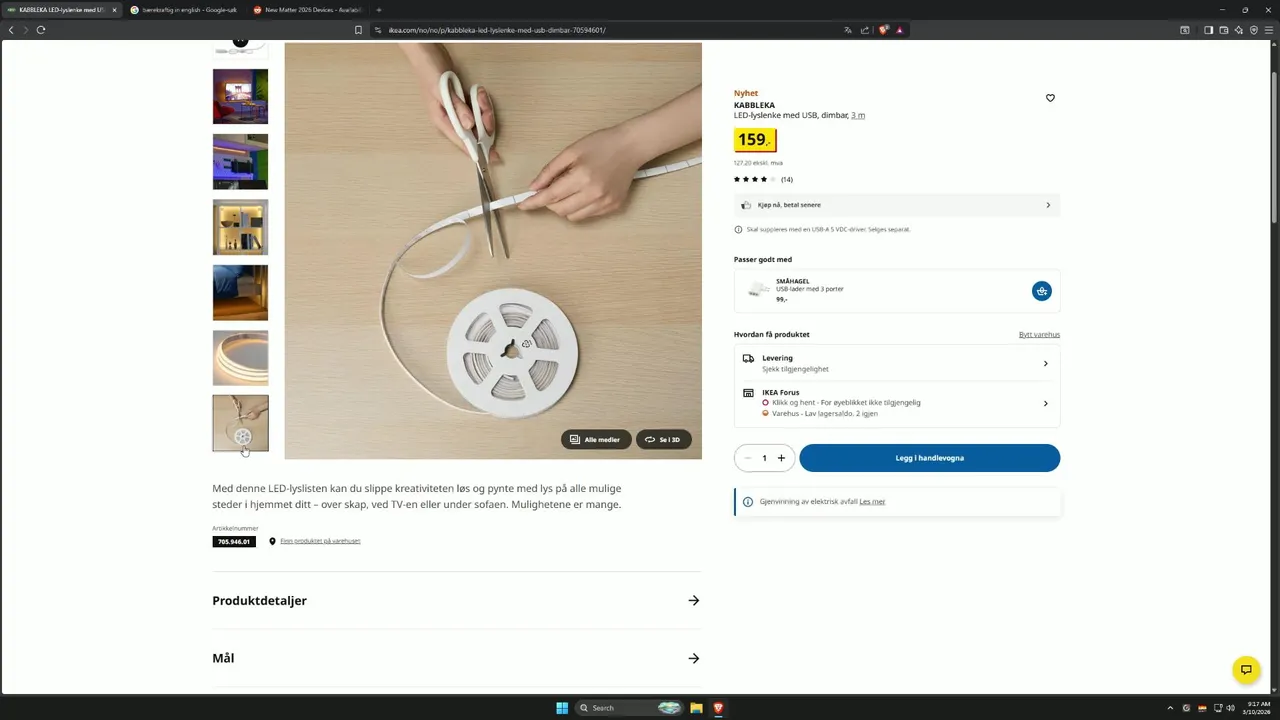Open the star rating reviews (14)

(763, 180)
